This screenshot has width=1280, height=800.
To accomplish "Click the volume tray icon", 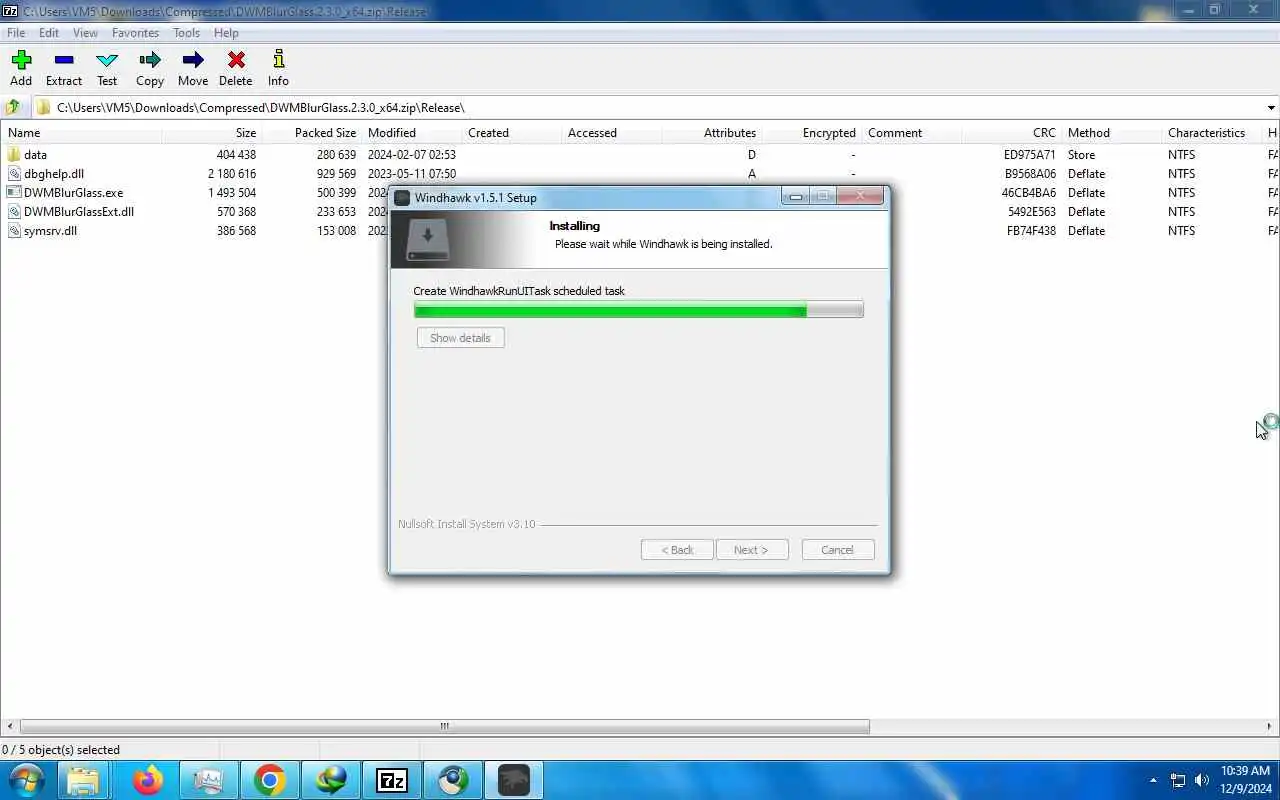I will pos(1202,780).
